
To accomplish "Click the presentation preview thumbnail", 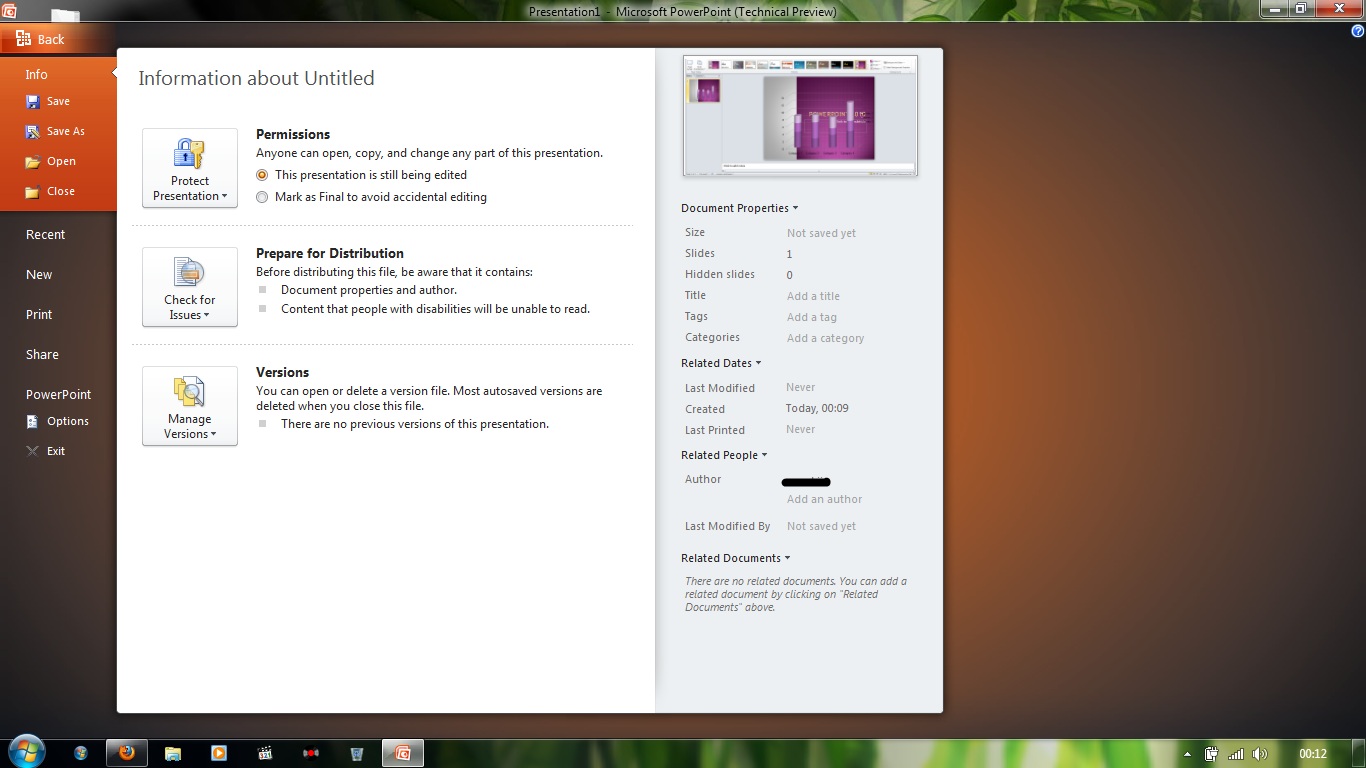I will point(800,116).
